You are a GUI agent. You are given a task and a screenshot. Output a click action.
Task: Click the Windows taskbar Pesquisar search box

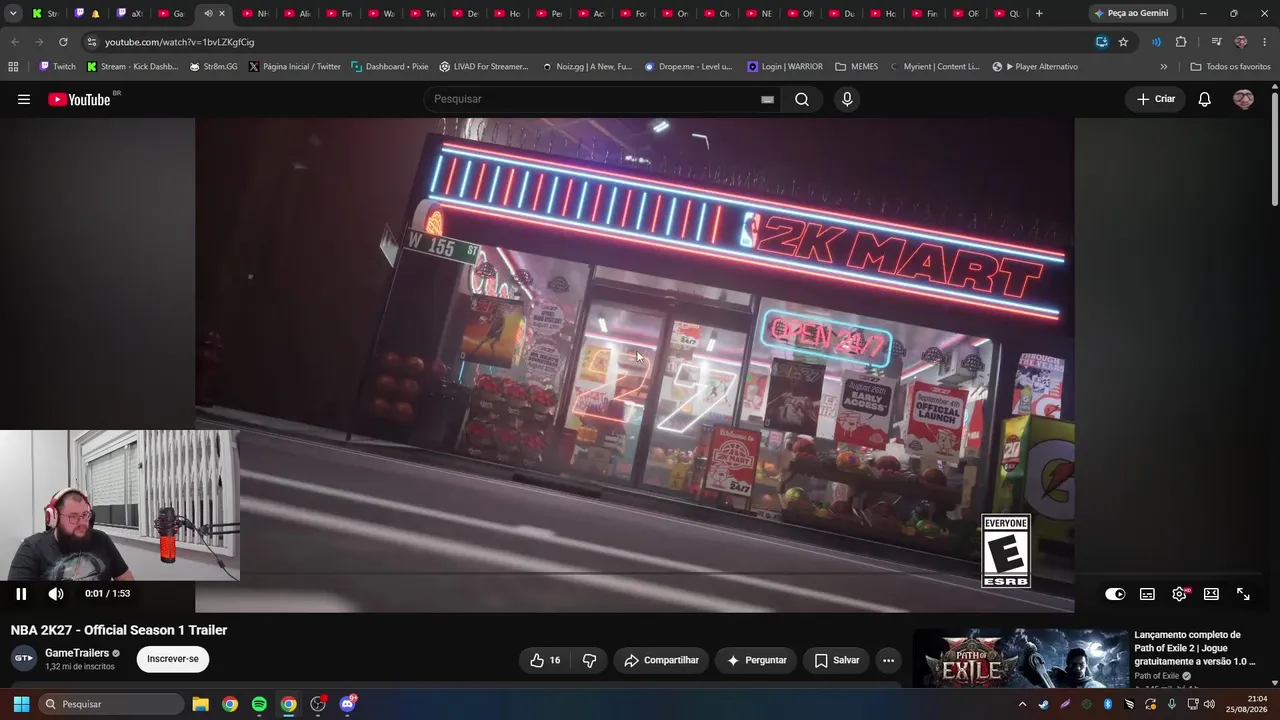tap(111, 704)
